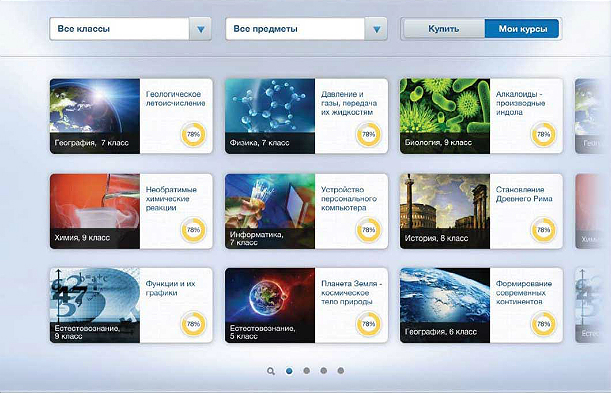Open the География, 7 класс Earth thumbnail
The width and height of the screenshot is (611, 393).
pos(95,116)
